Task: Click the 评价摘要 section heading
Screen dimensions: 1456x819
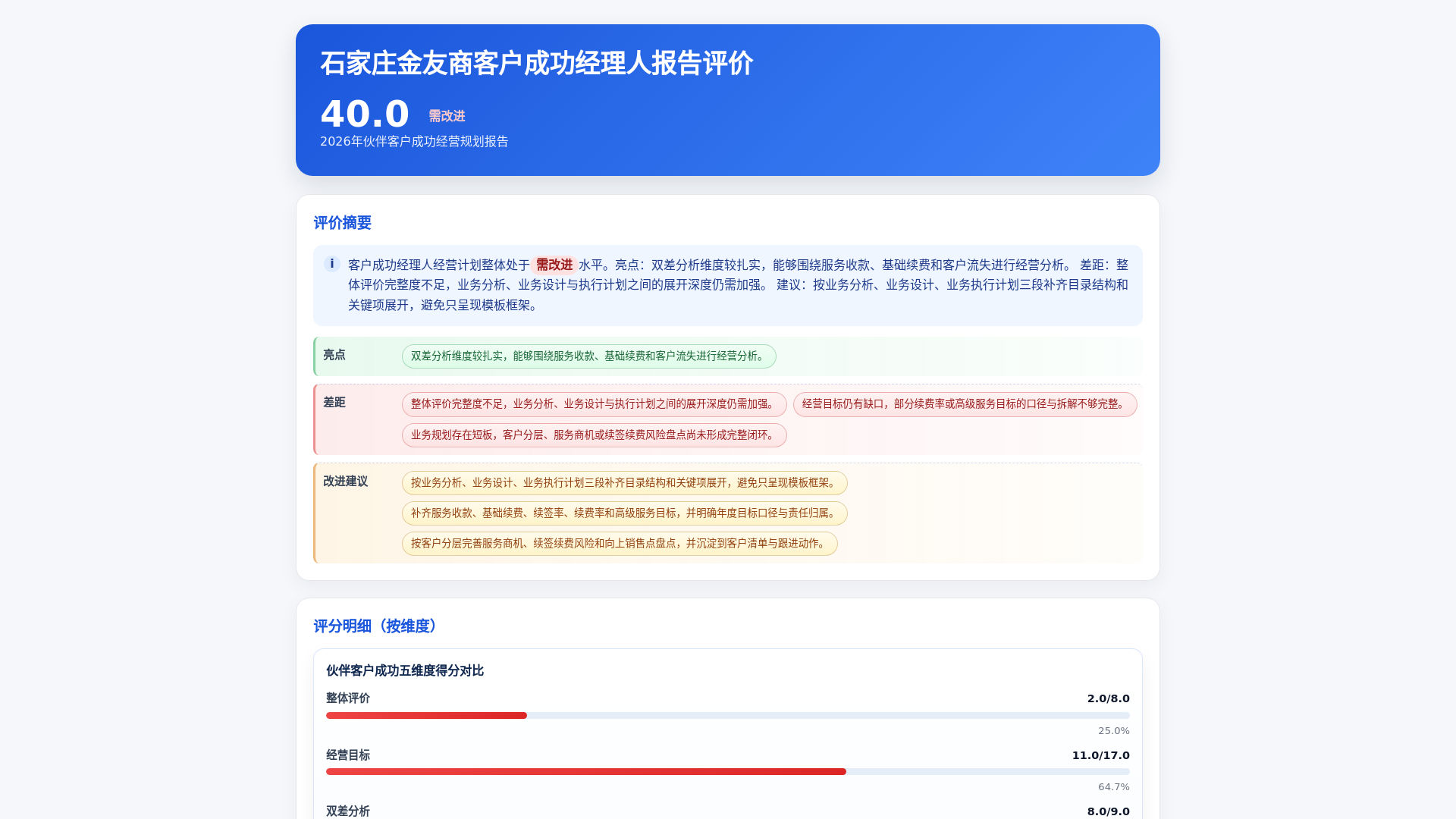Action: (343, 223)
